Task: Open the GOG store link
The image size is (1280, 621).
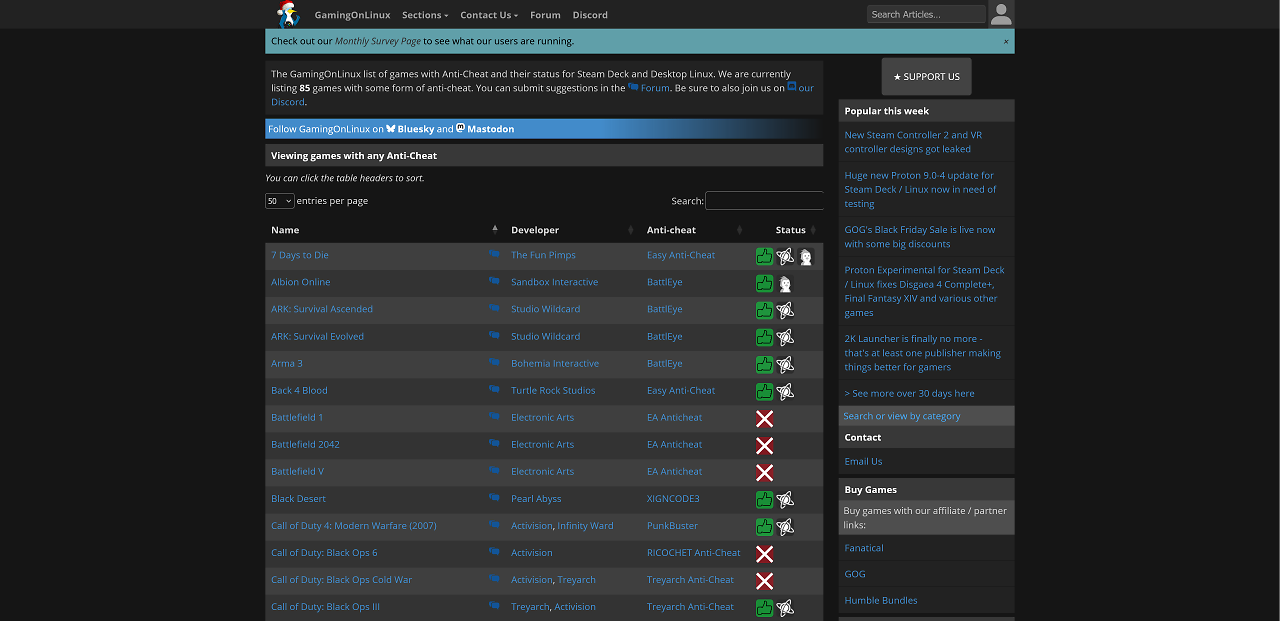Action: point(855,574)
